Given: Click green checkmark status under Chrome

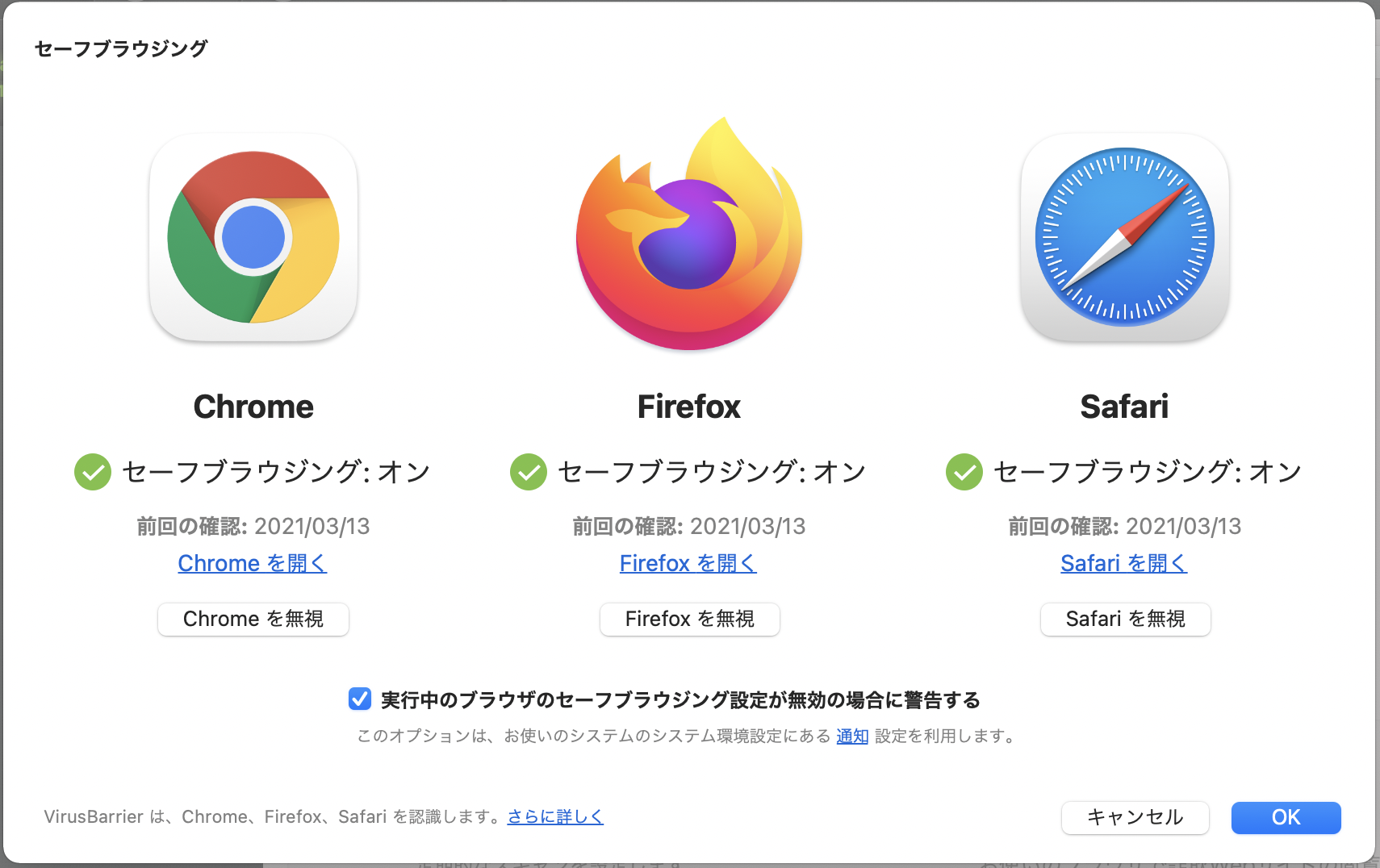Looking at the screenshot, I should (93, 472).
